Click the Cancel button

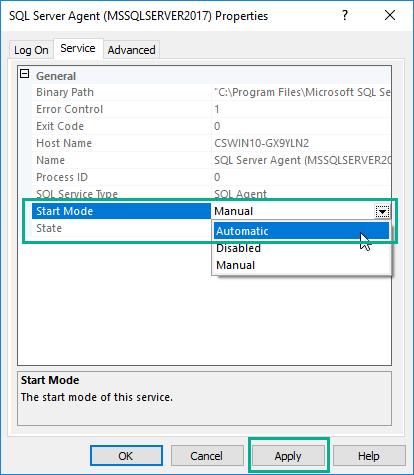[x=207, y=456]
